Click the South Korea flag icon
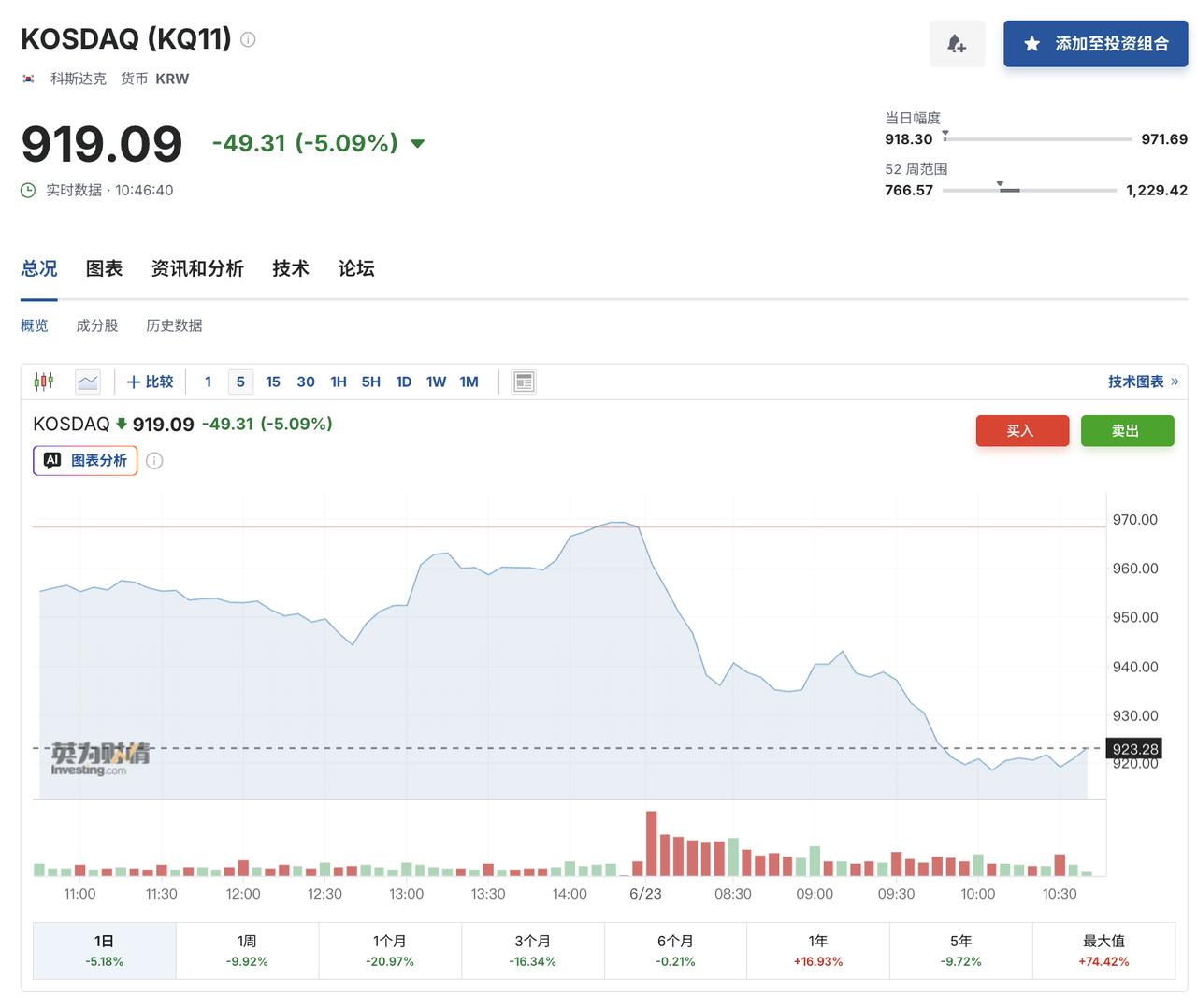The image size is (1197, 1008). (x=29, y=79)
